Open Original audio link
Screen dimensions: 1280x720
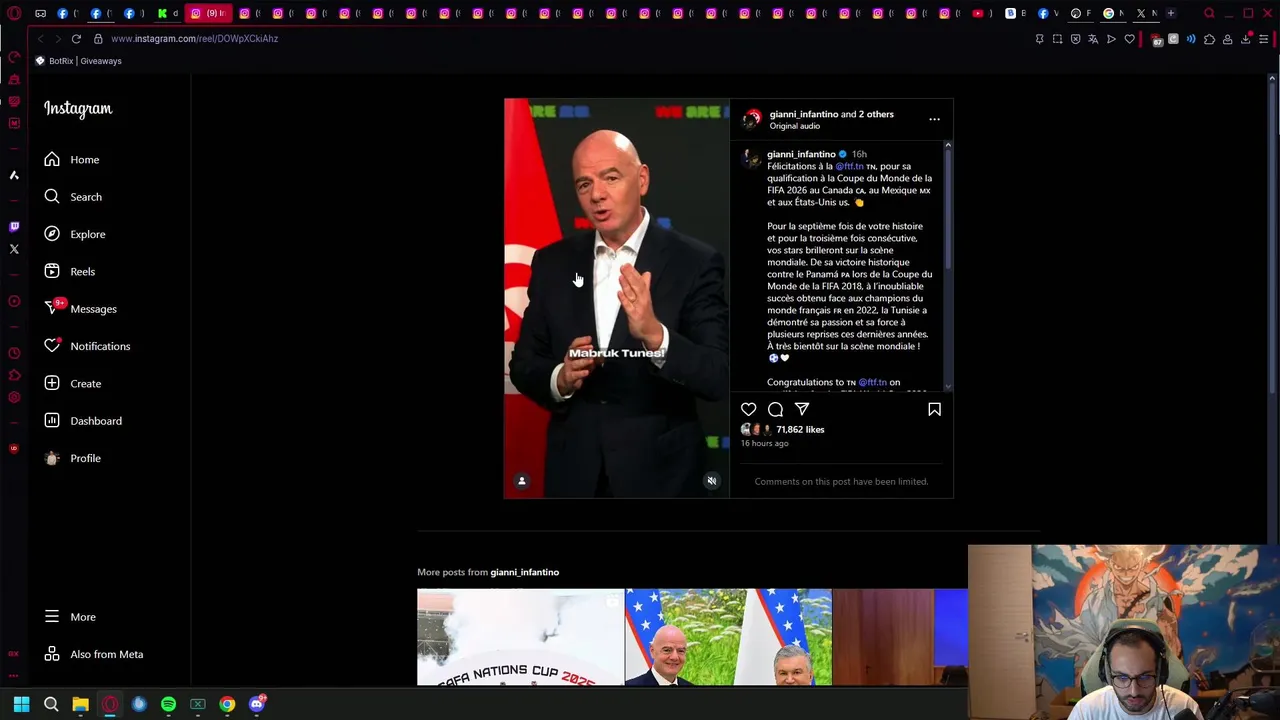(x=794, y=126)
